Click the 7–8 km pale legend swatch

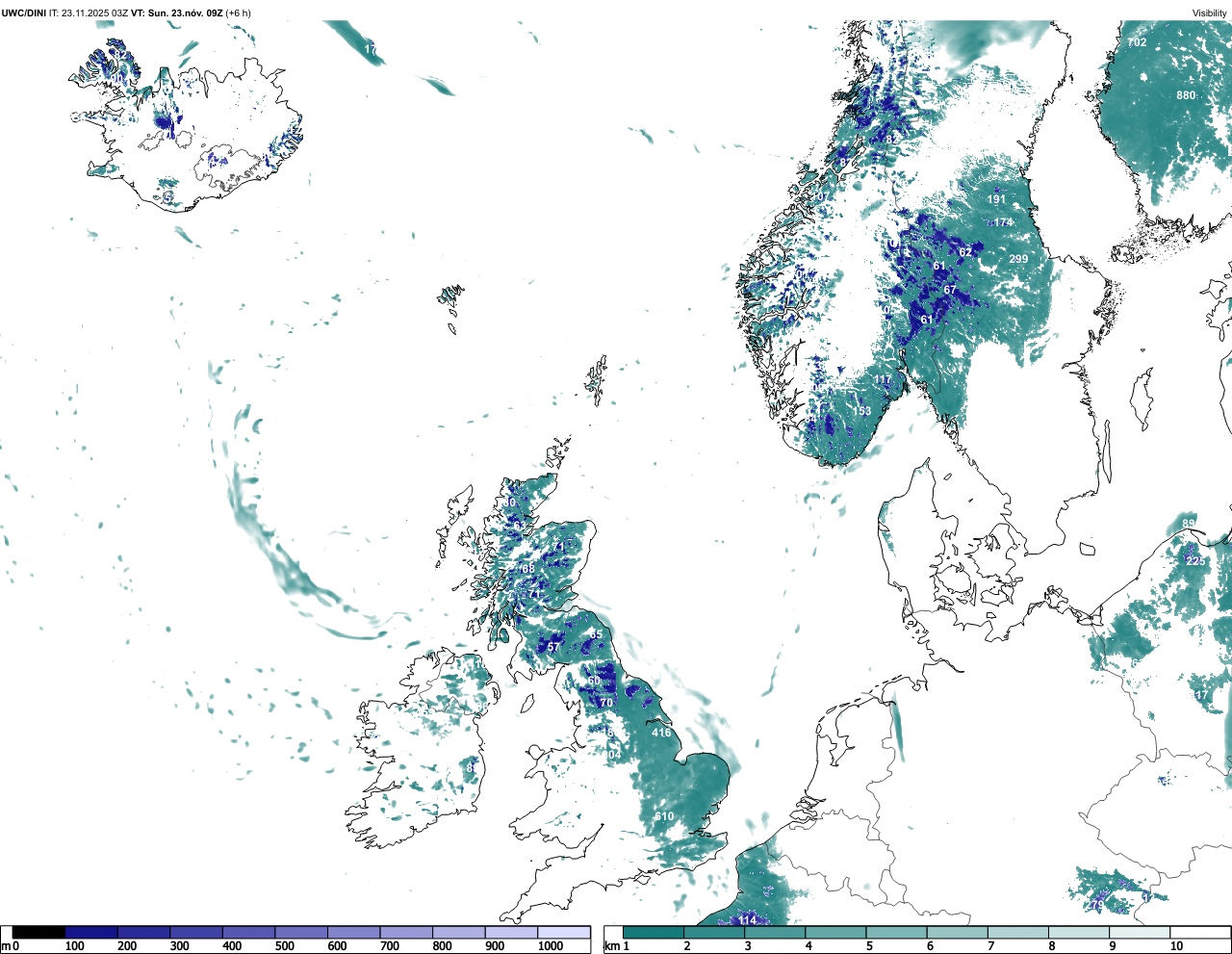click(1018, 932)
